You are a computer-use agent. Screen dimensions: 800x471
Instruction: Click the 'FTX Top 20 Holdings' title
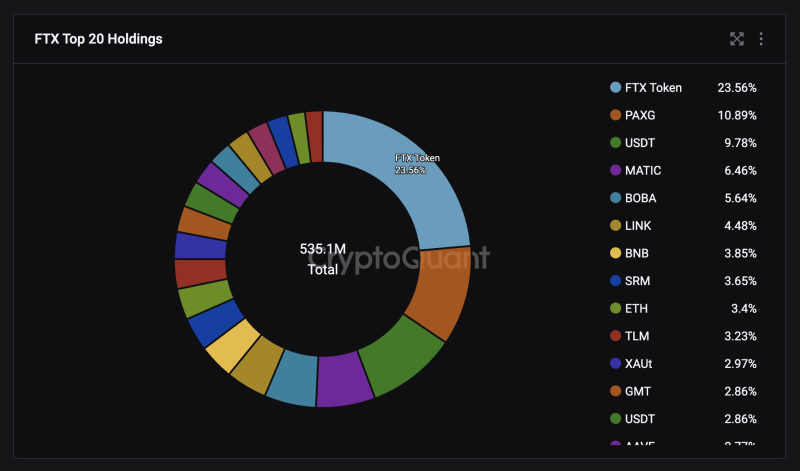click(x=98, y=39)
